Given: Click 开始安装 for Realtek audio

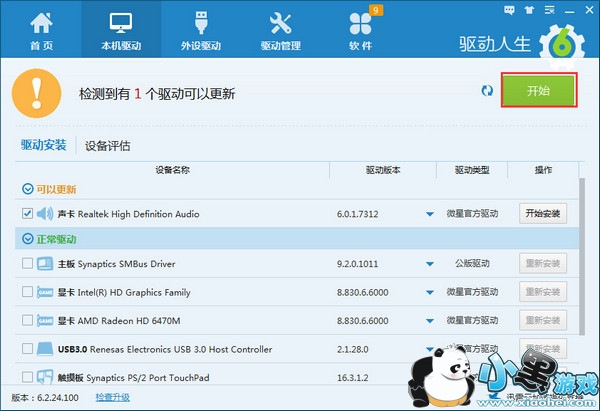Looking at the screenshot, I should (x=543, y=214).
